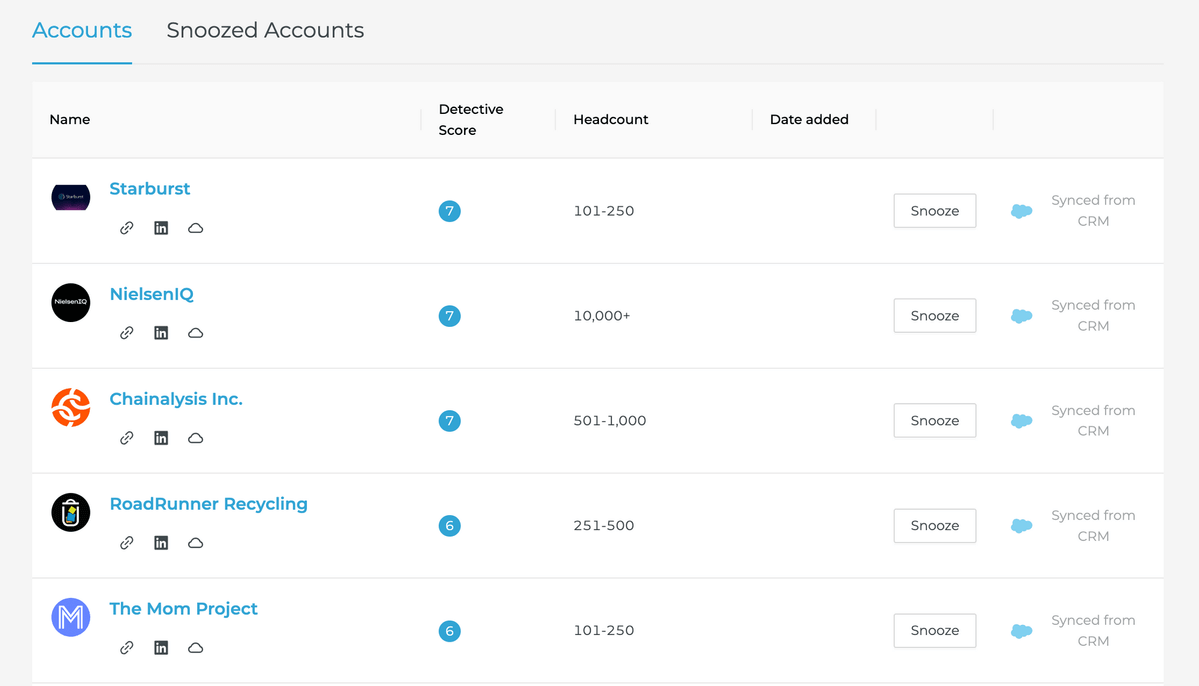This screenshot has height=686, width=1199.
Task: Open the NielsenIQ account page
Action: coord(151,294)
